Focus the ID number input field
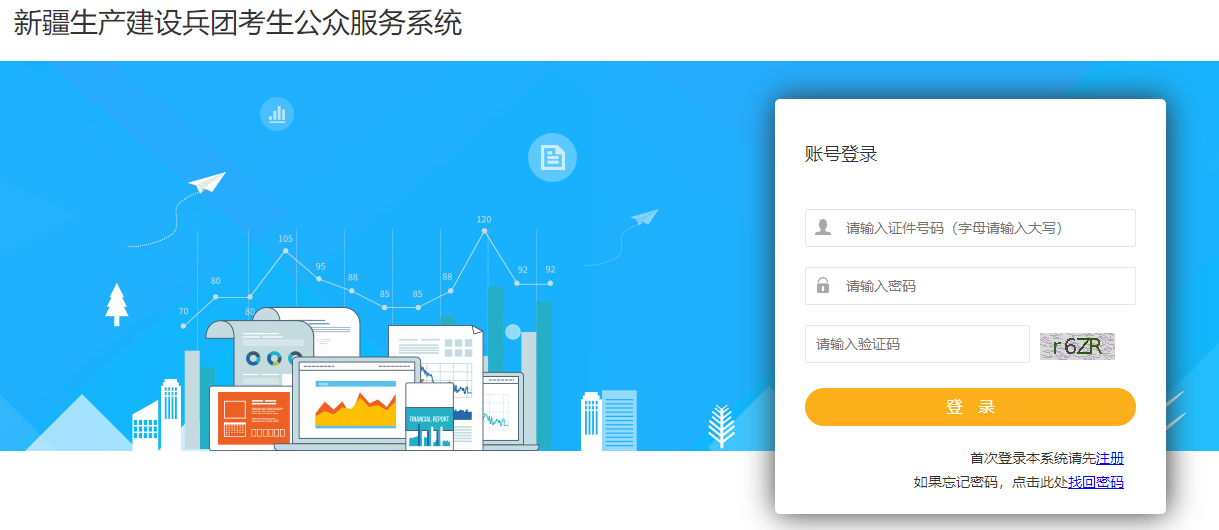The image size is (1219, 530). point(970,228)
